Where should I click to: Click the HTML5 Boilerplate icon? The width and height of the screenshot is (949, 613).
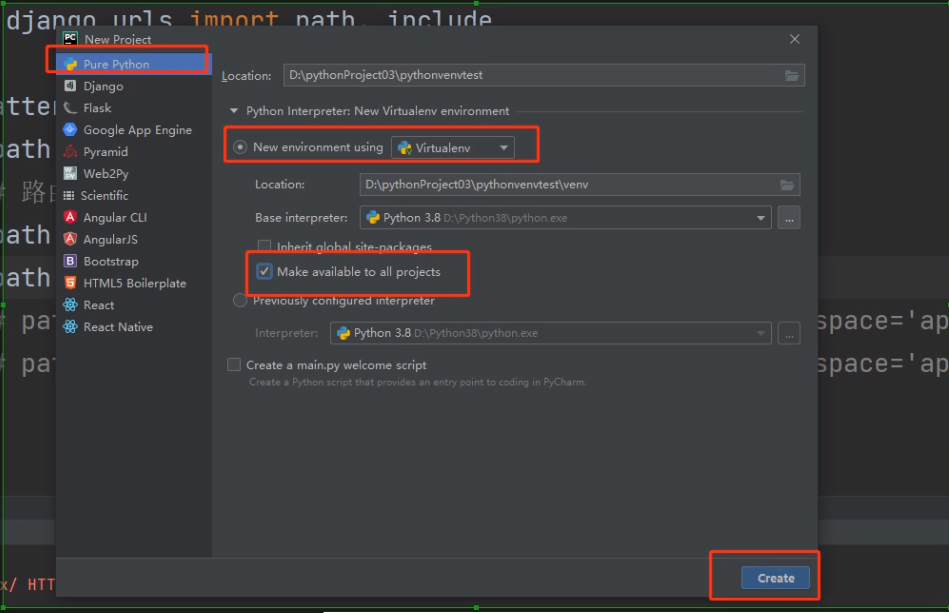tap(70, 283)
